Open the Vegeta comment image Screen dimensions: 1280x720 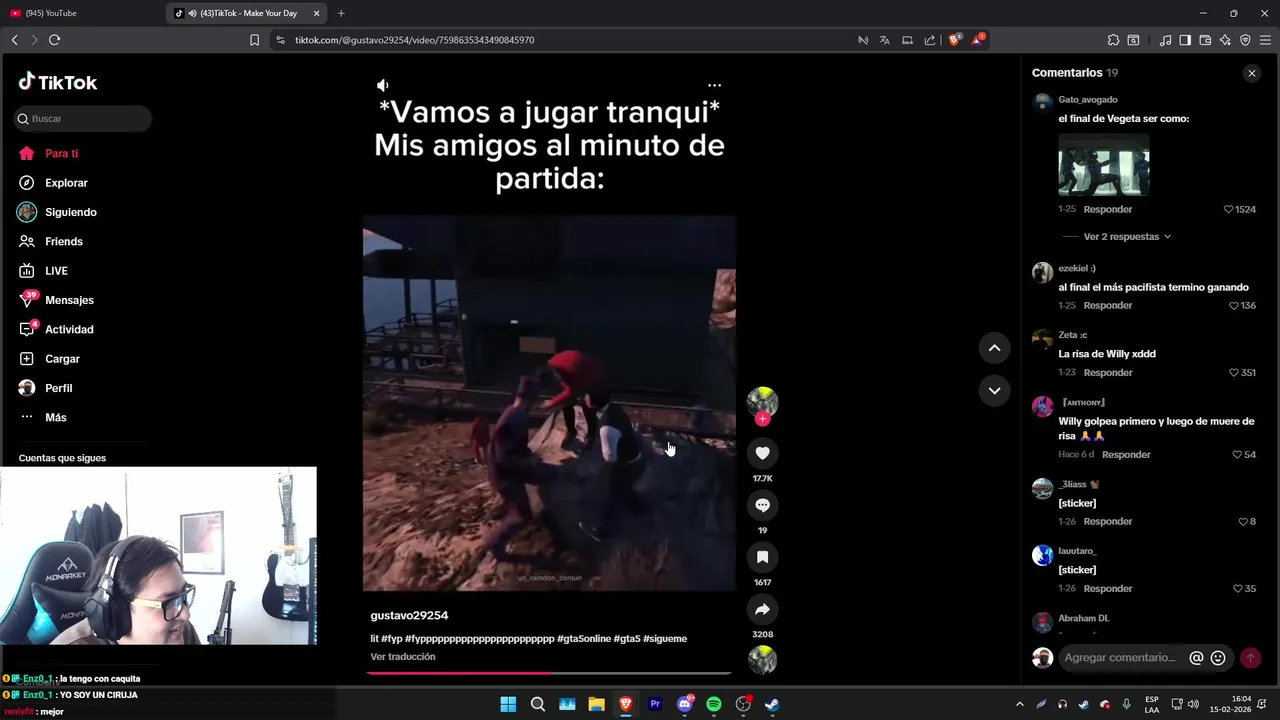click(x=1104, y=165)
